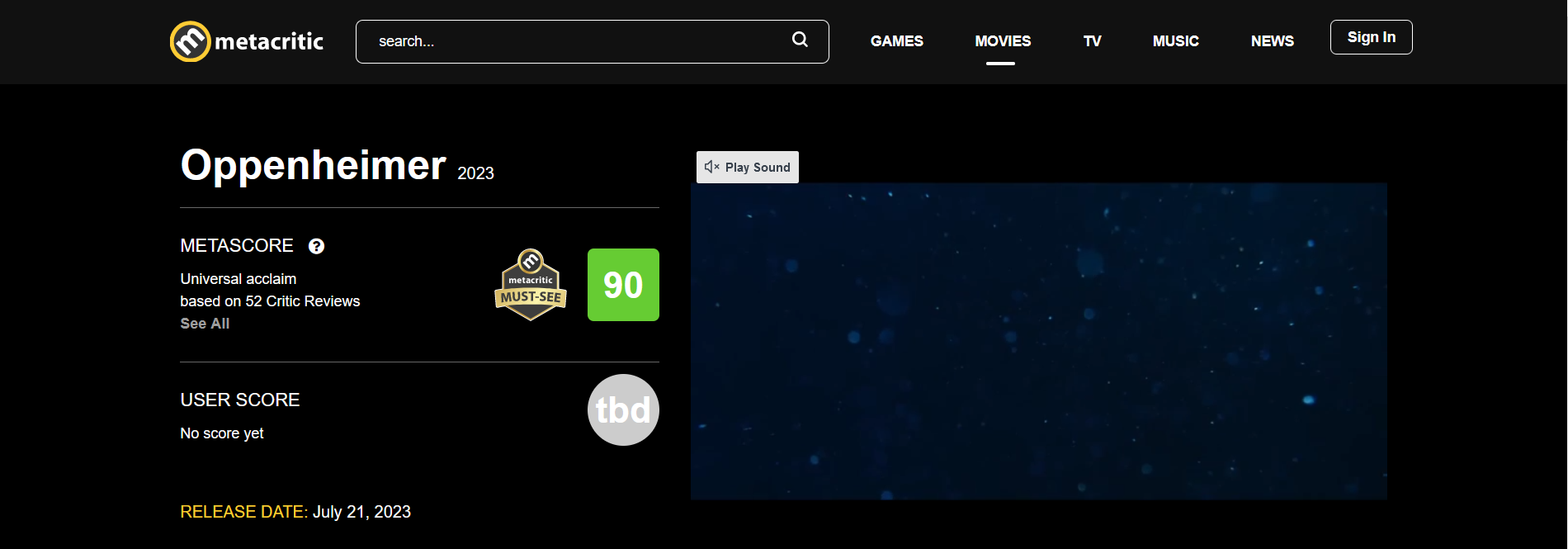This screenshot has height=549, width=1568.
Task: Click the 2023 year label
Action: point(476,173)
